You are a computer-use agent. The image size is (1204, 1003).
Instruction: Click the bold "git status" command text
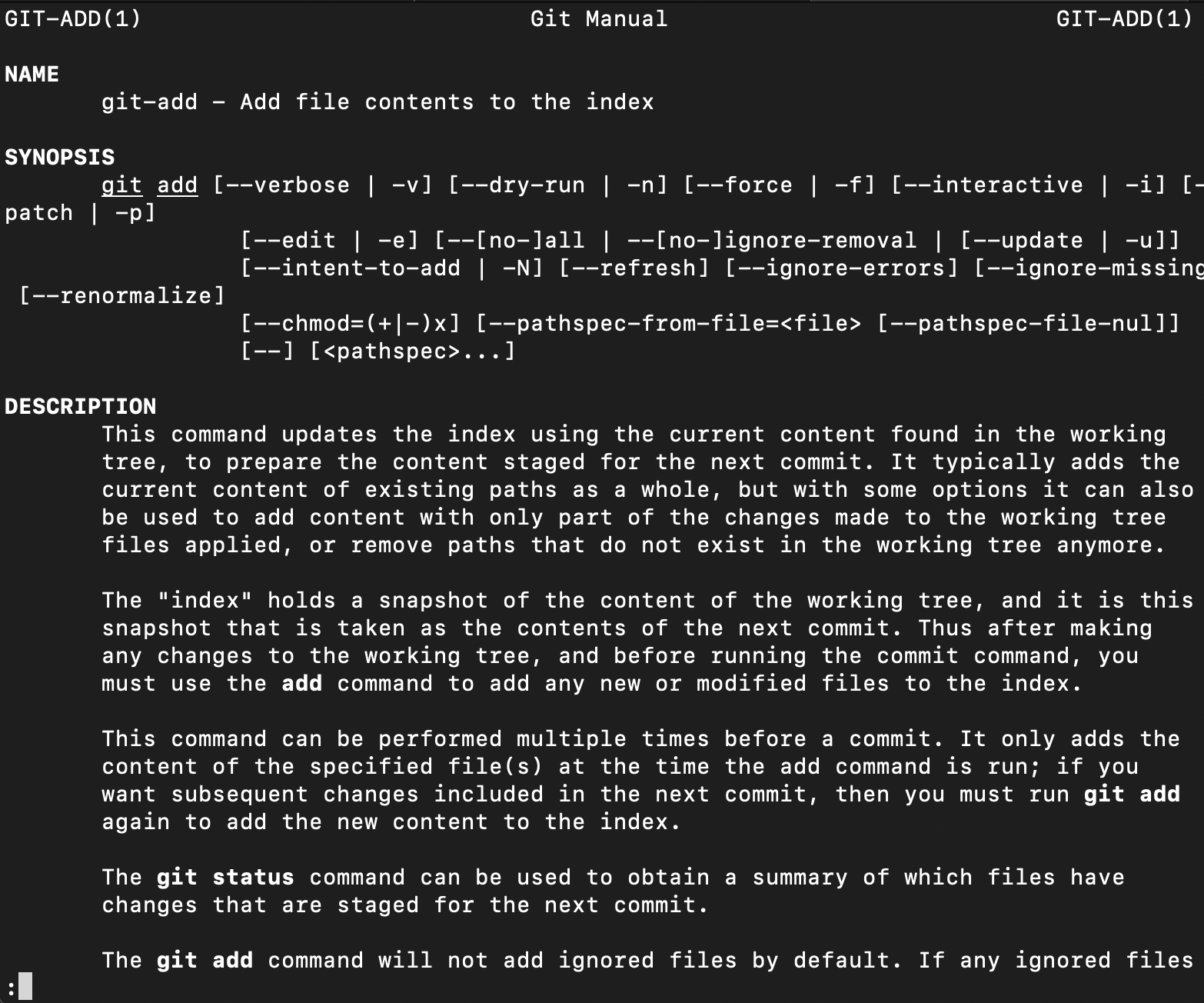click(x=225, y=878)
